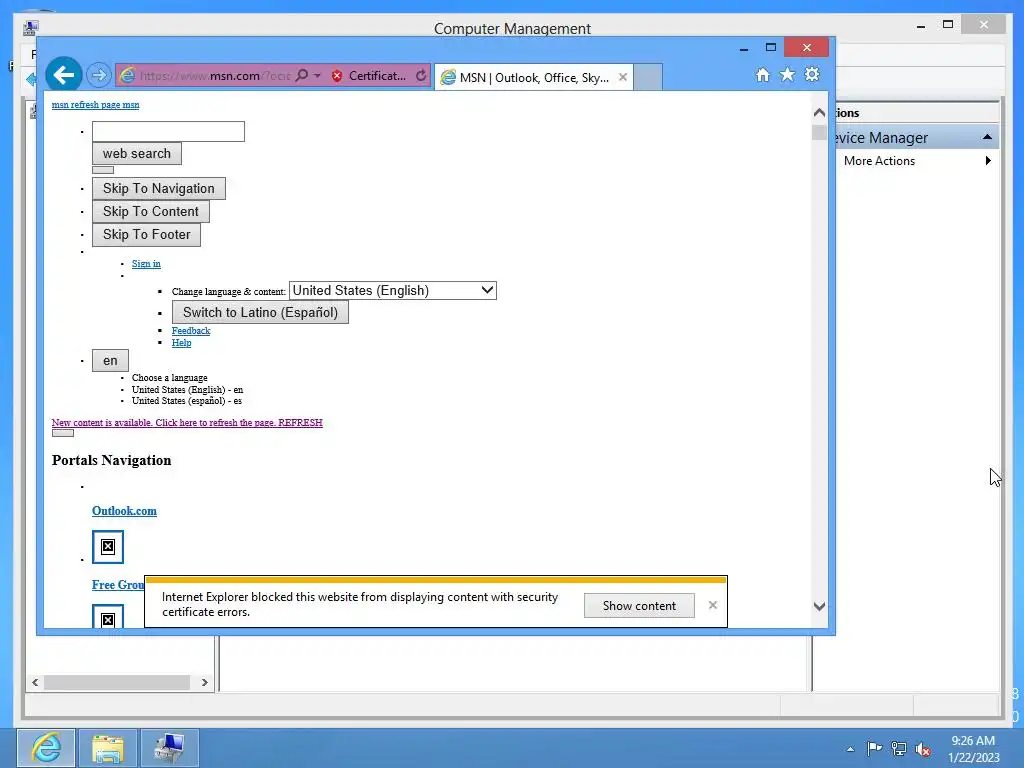Click the msn.com address bar field
1024x768 pixels.
214,76
